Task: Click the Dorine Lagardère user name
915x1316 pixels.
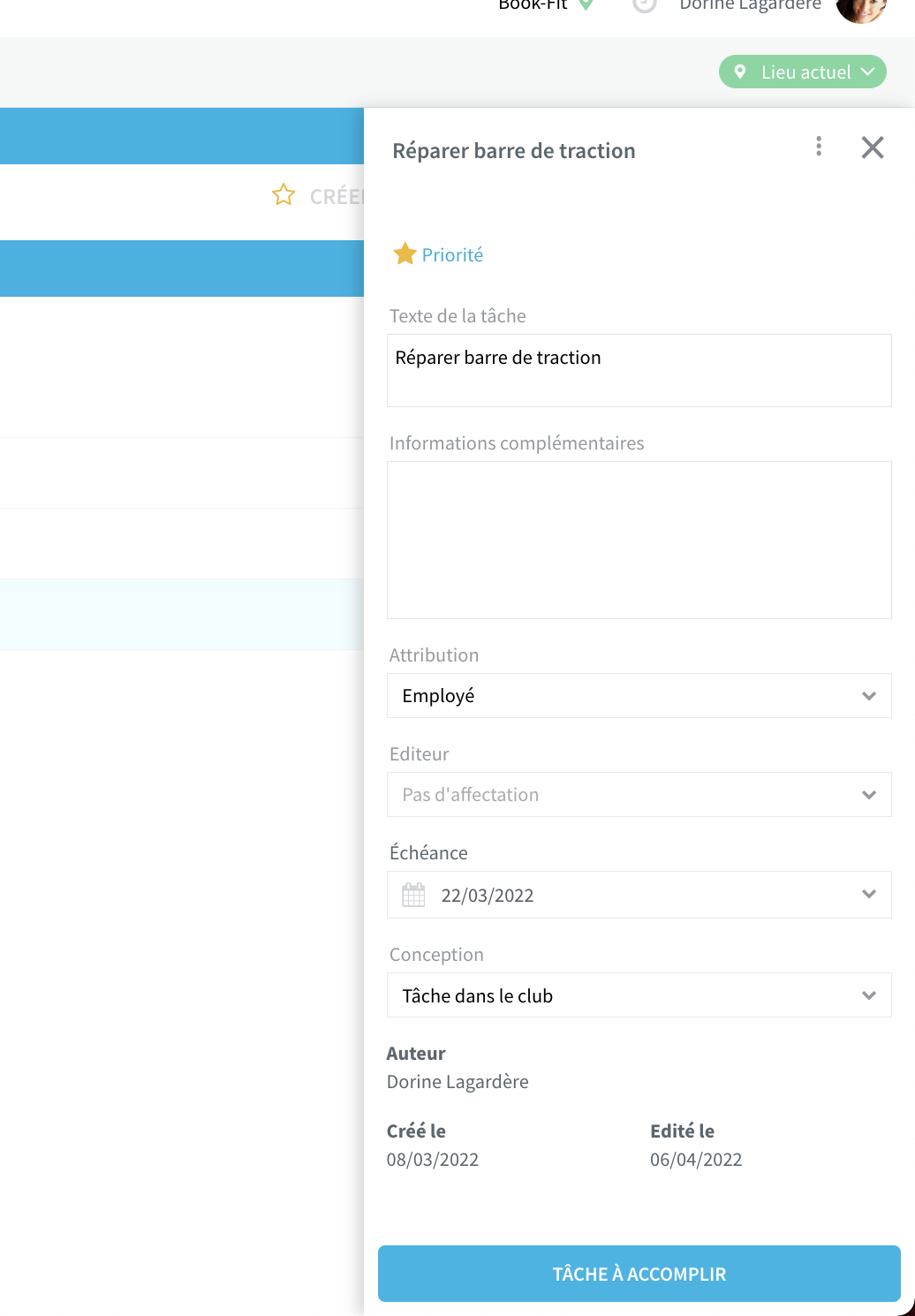Action: (750, 5)
